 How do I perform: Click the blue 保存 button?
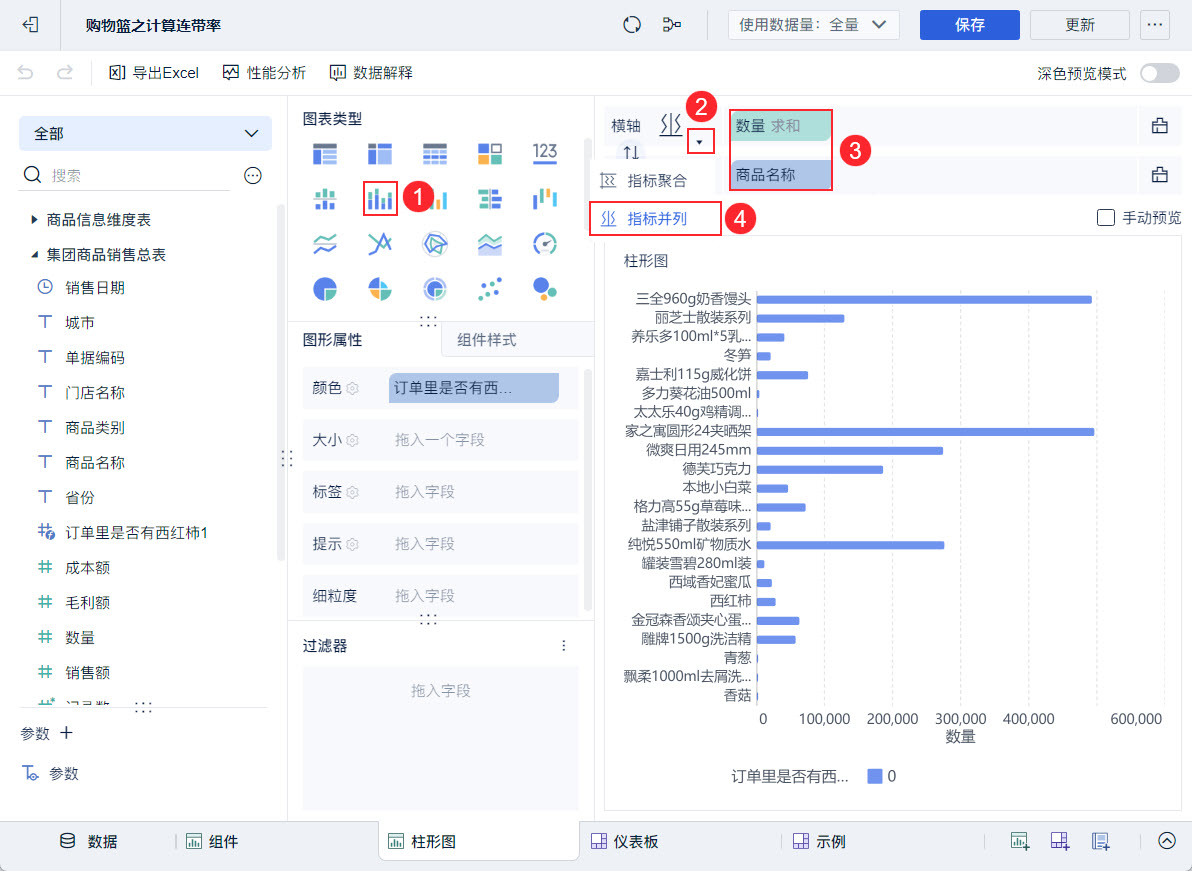pos(969,25)
